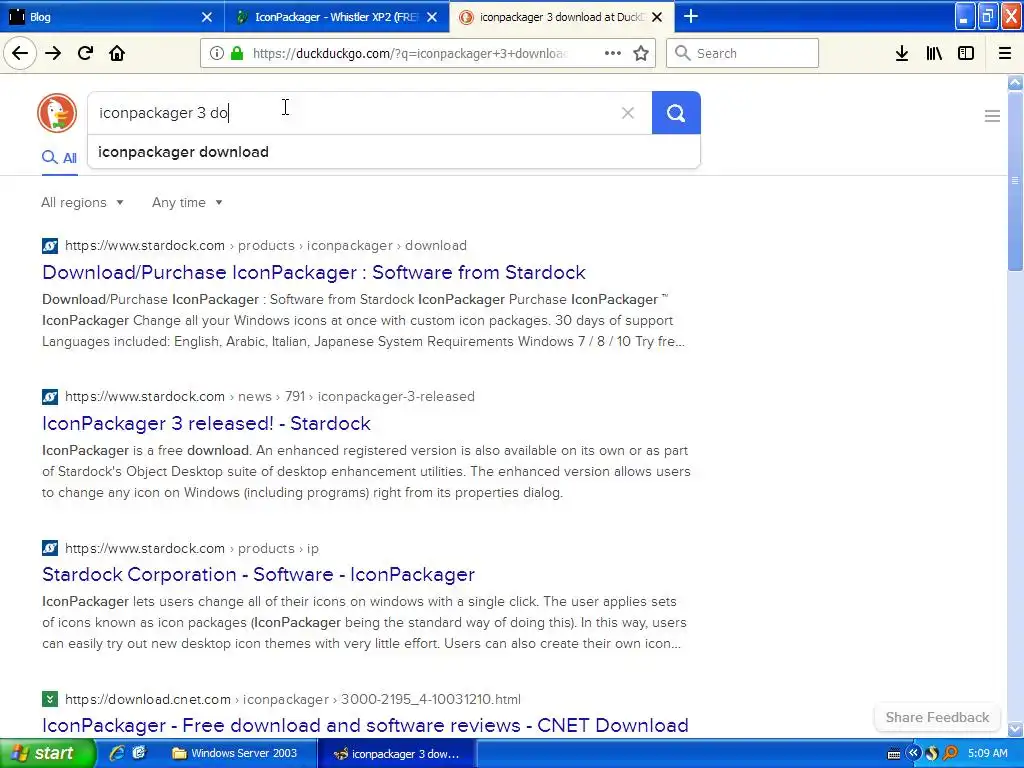The image size is (1024, 768).
Task: Expand the All regions dropdown
Action: click(82, 202)
